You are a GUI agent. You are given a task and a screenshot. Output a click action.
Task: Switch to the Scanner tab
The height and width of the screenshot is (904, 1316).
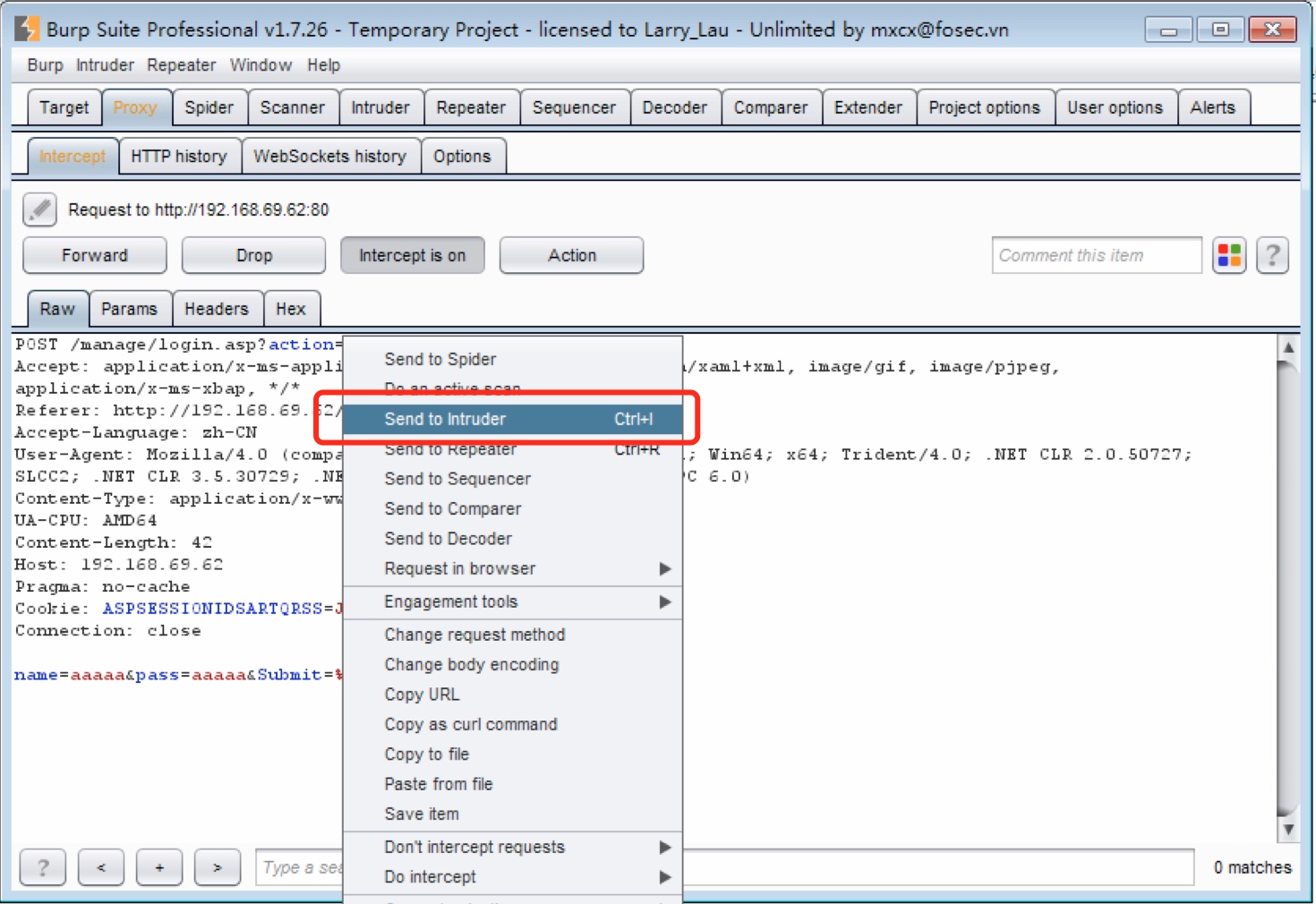tap(293, 107)
